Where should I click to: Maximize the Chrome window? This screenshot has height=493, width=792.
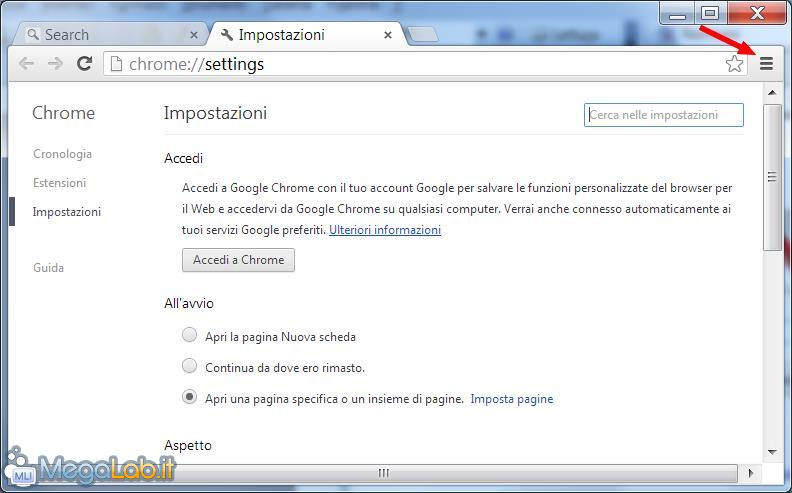710,14
